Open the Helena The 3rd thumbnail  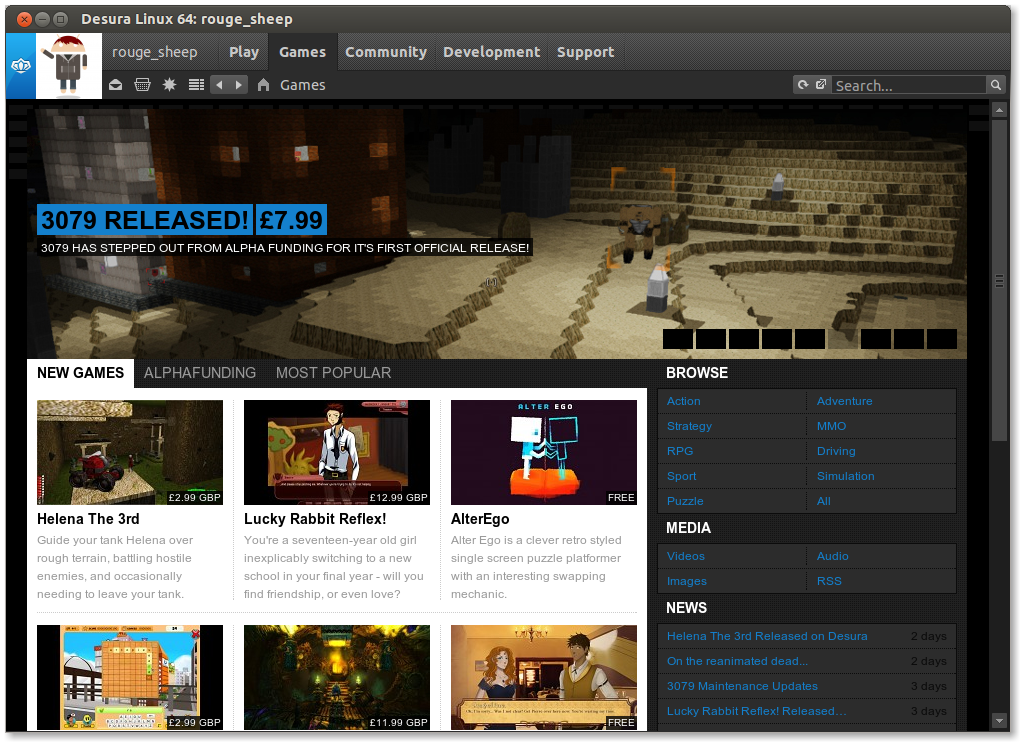(130, 453)
